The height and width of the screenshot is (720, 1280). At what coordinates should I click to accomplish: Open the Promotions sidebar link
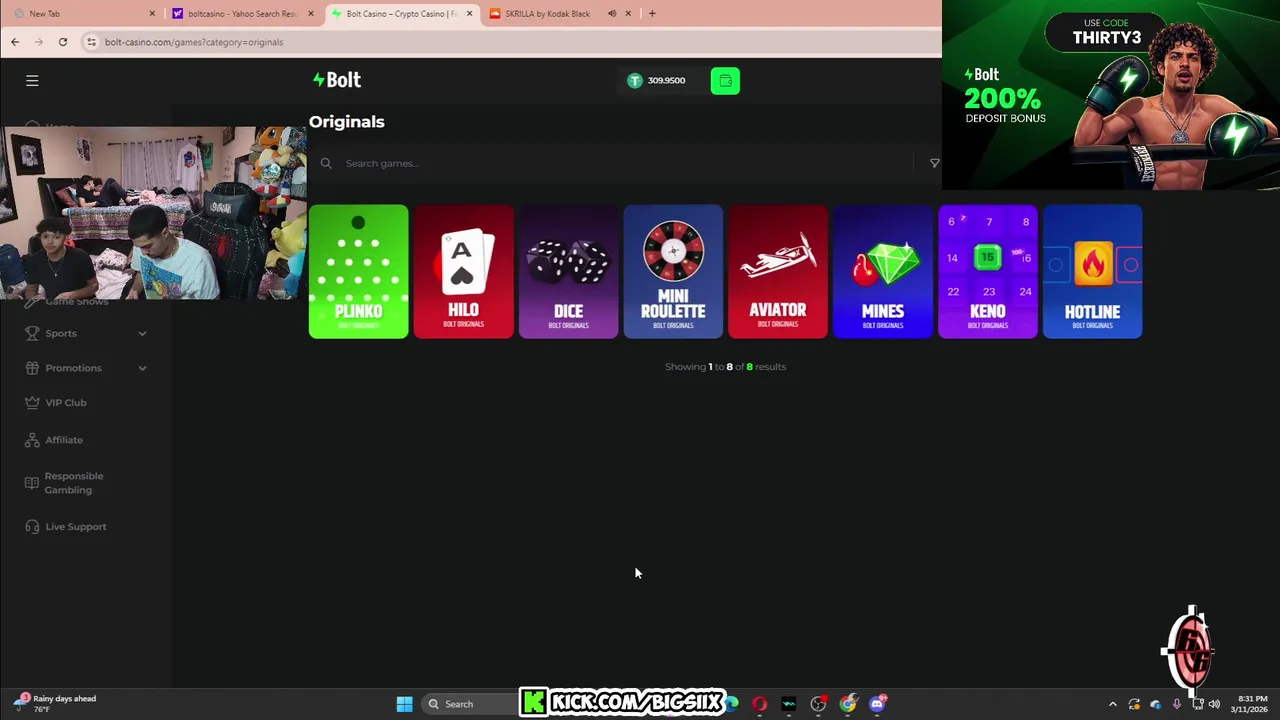click(73, 368)
